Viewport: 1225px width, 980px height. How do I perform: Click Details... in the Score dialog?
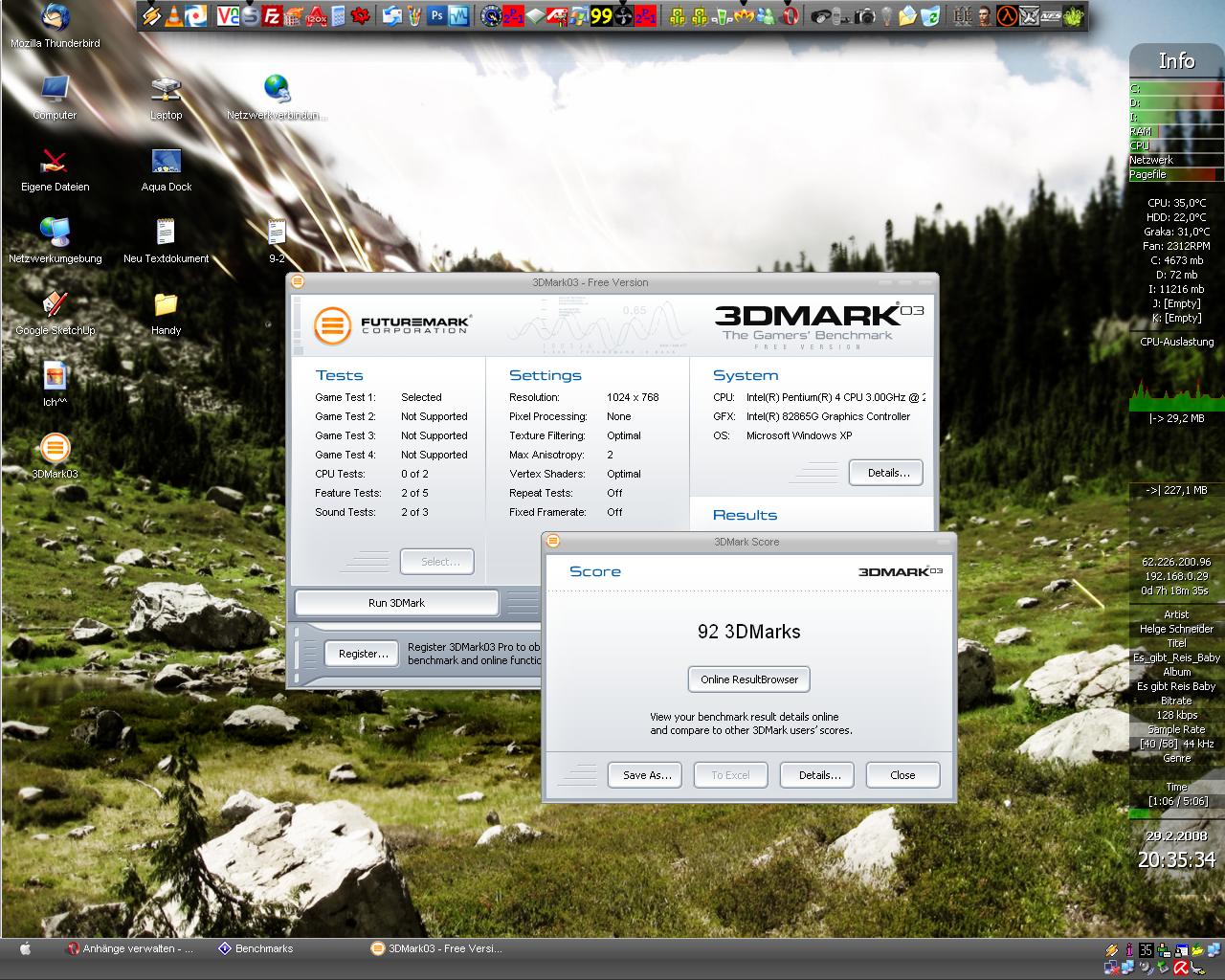(819, 775)
